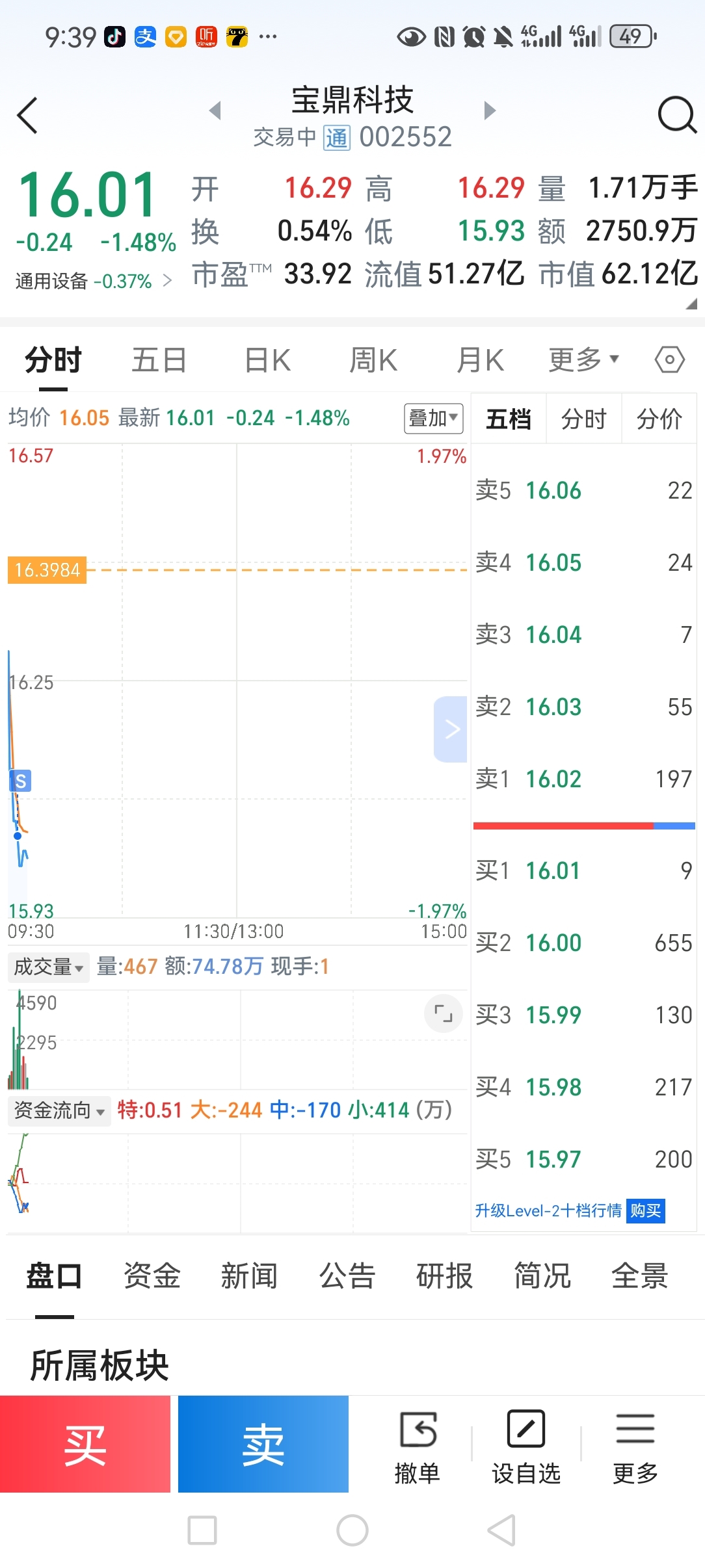The width and height of the screenshot is (705, 1568).
Task: Switch to the 日K chart tab
Action: [x=267, y=359]
